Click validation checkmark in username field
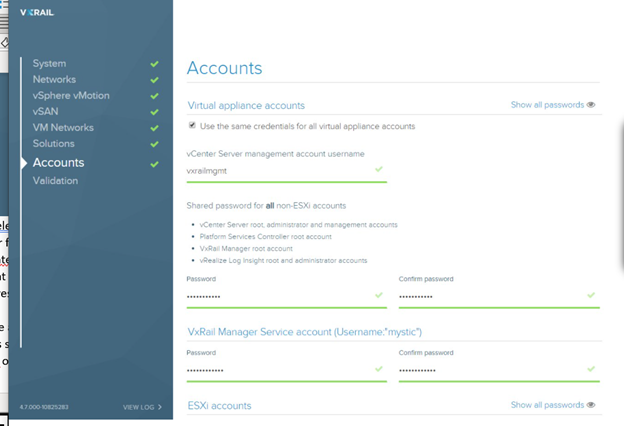 point(379,169)
